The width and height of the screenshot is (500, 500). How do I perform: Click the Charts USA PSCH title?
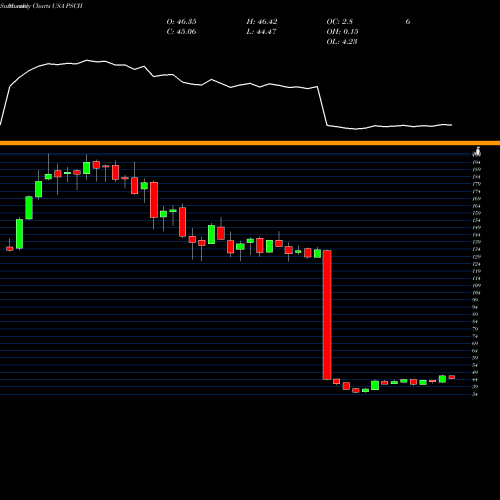tap(58, 6)
